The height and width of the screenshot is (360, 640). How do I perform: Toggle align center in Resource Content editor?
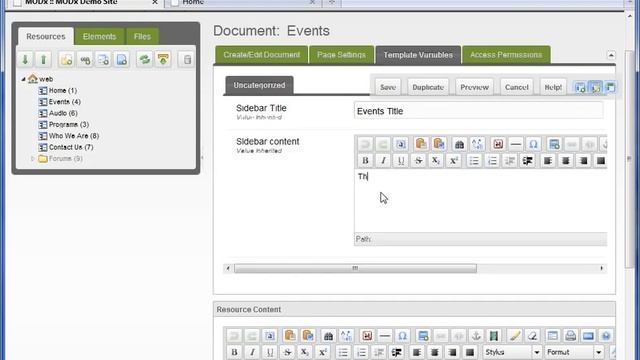434,352
